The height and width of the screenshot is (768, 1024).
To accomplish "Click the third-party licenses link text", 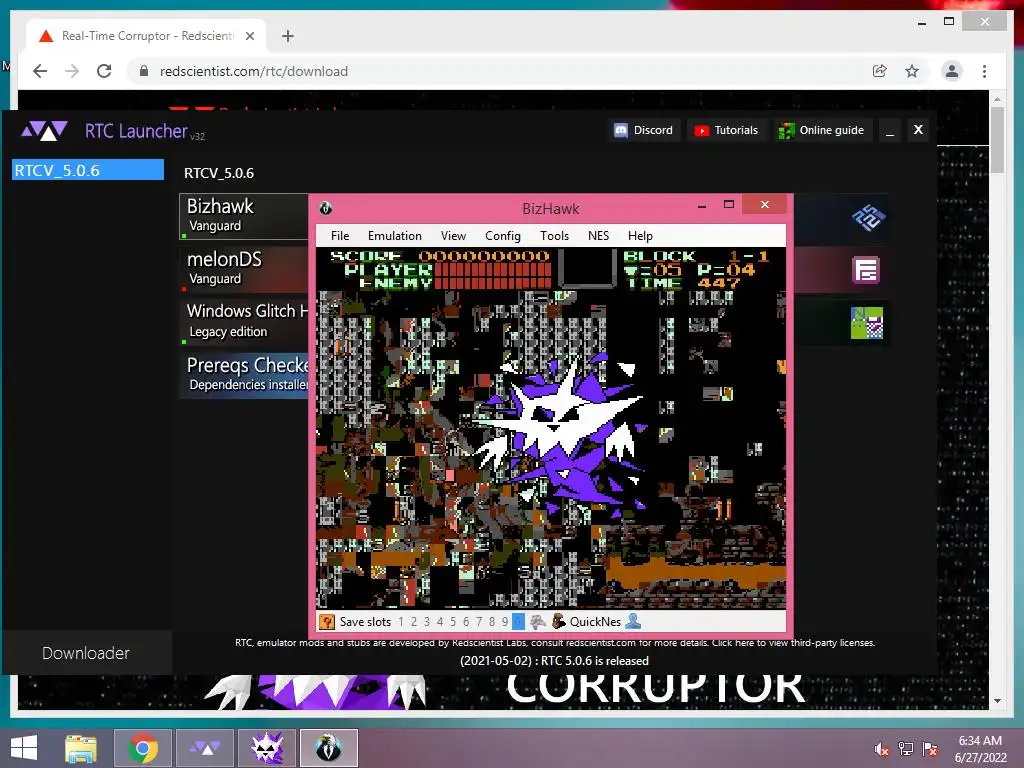I will click(x=793, y=643).
